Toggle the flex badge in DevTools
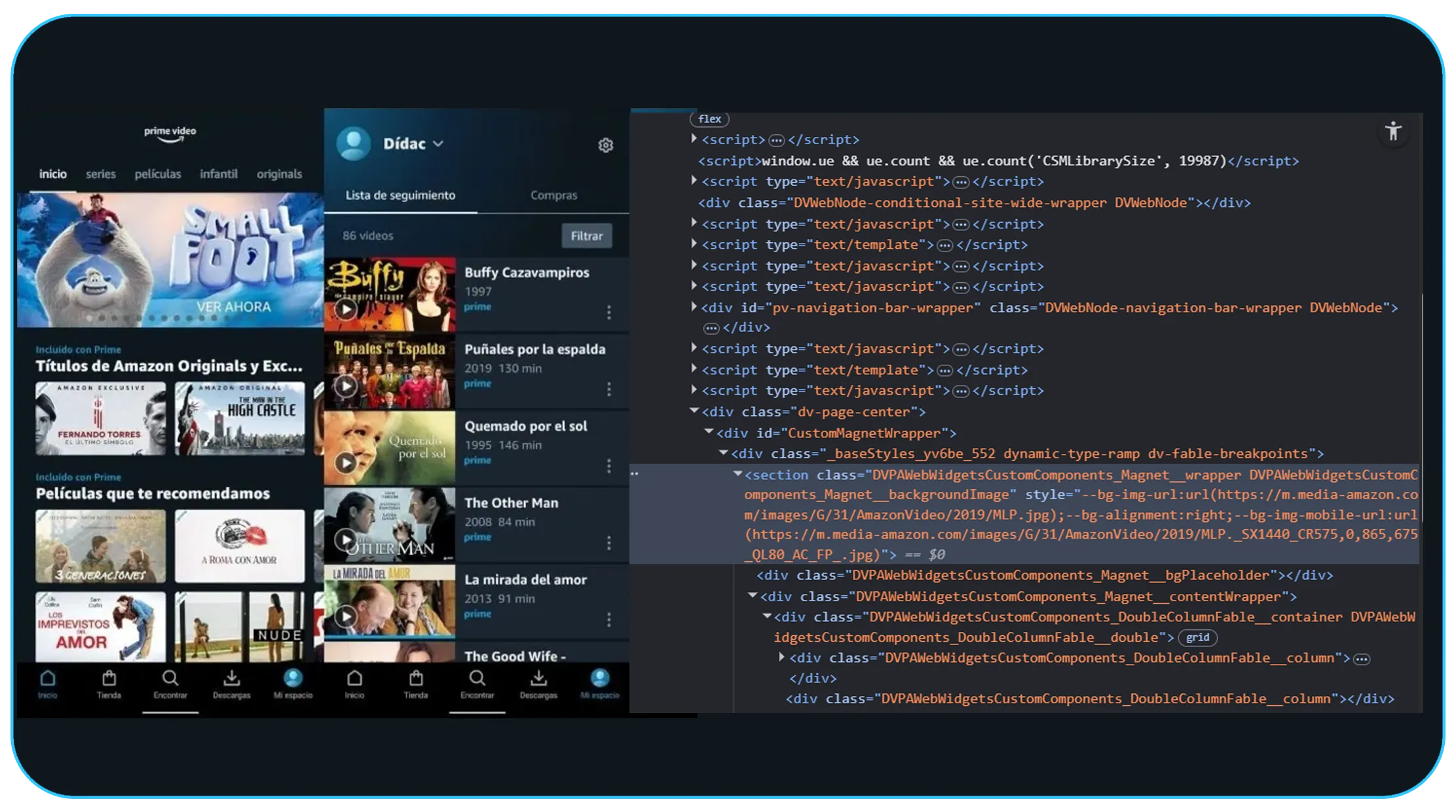 tap(709, 119)
